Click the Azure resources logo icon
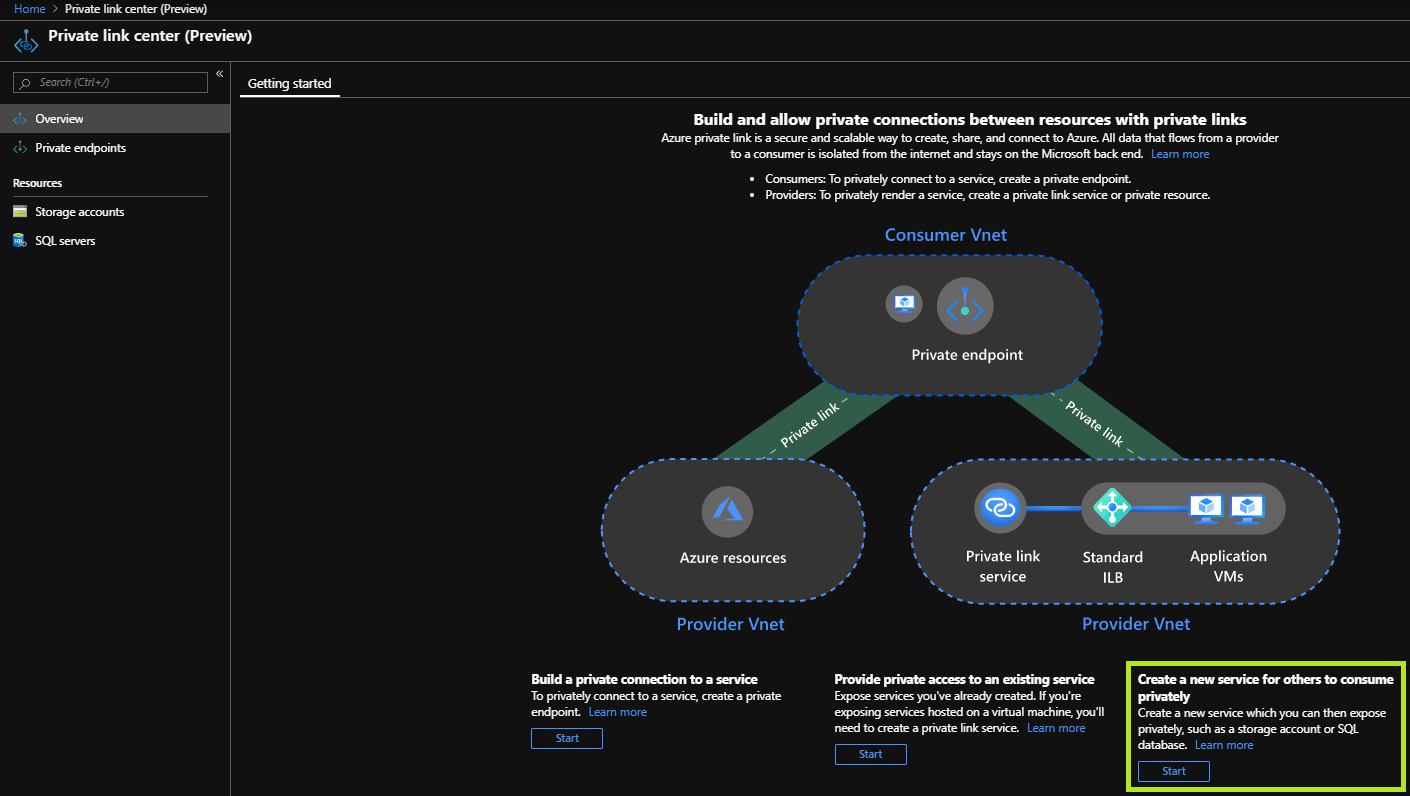Image resolution: width=1410 pixels, height=796 pixels. 727,511
